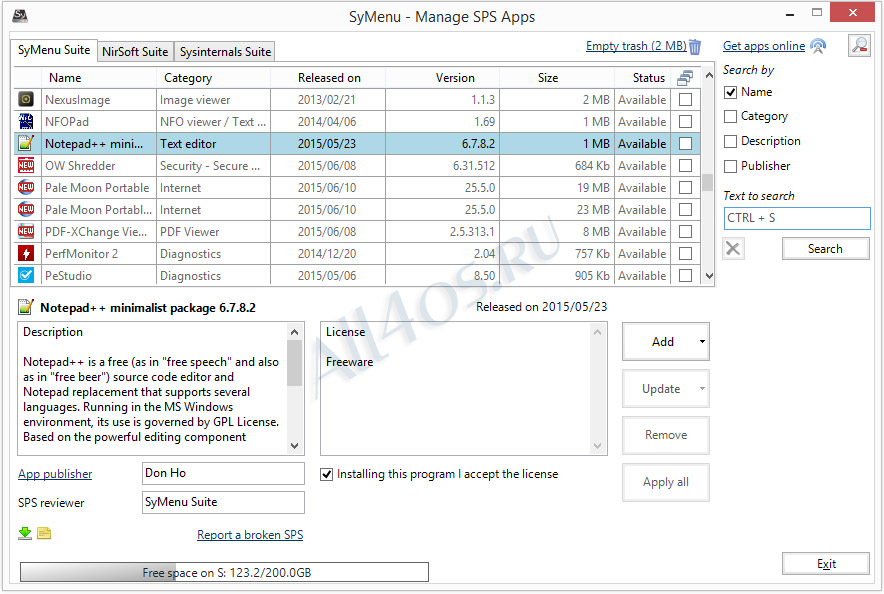Click the trash bin icon
The width and height of the screenshot is (884, 594).
pos(695,47)
